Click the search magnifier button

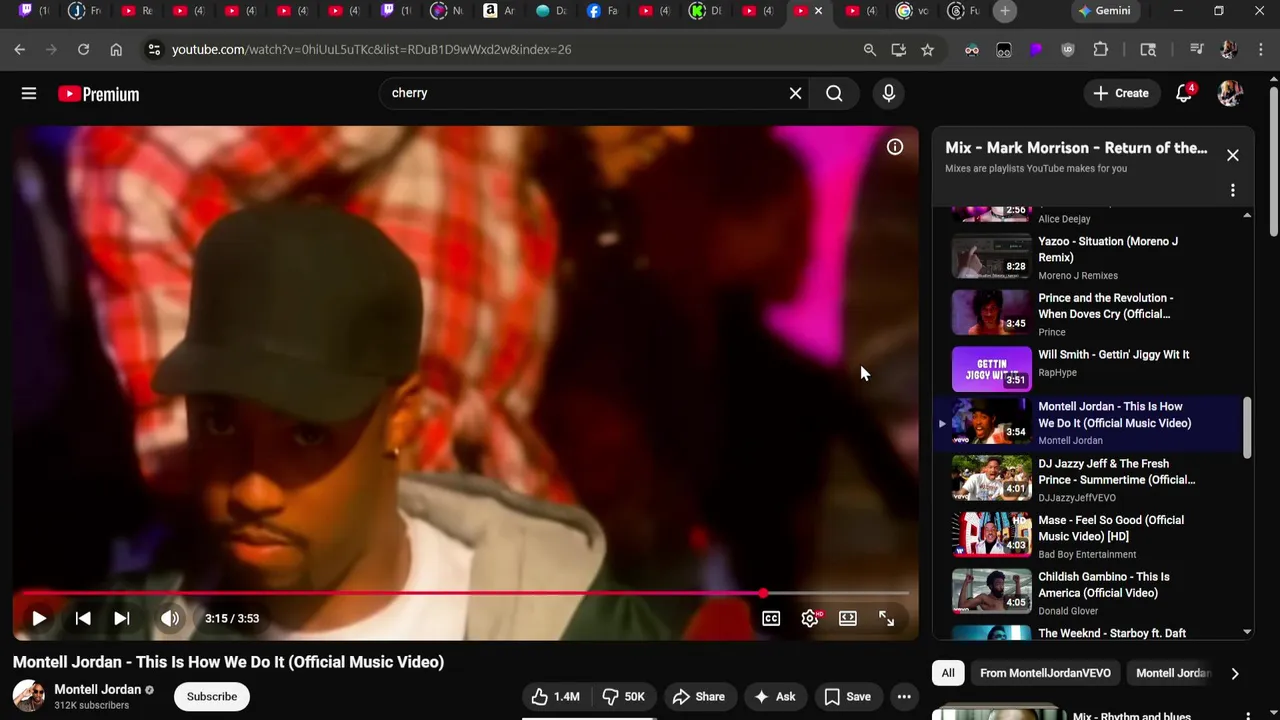(834, 93)
